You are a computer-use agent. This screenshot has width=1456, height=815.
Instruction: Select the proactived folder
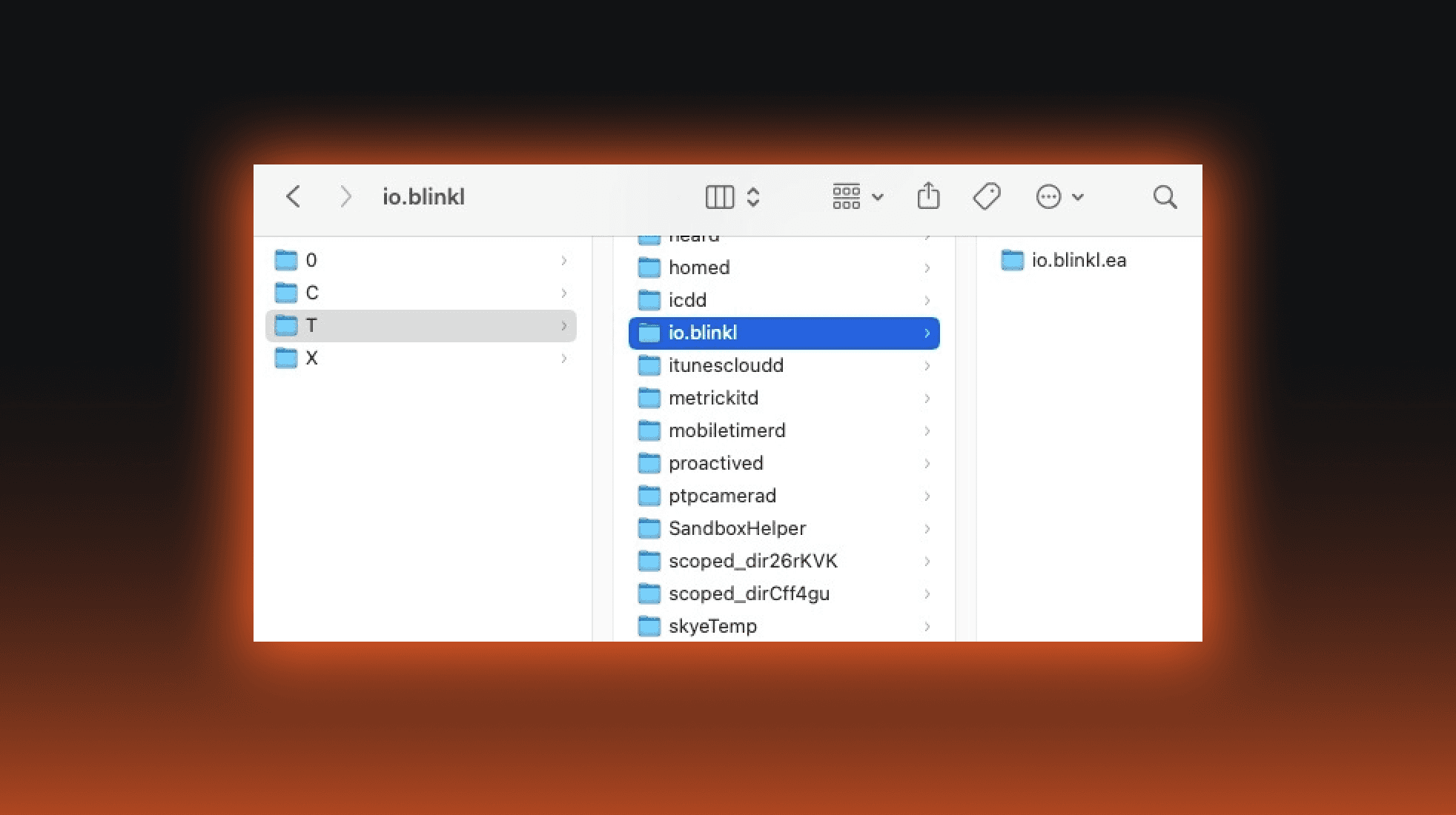[x=715, y=463]
